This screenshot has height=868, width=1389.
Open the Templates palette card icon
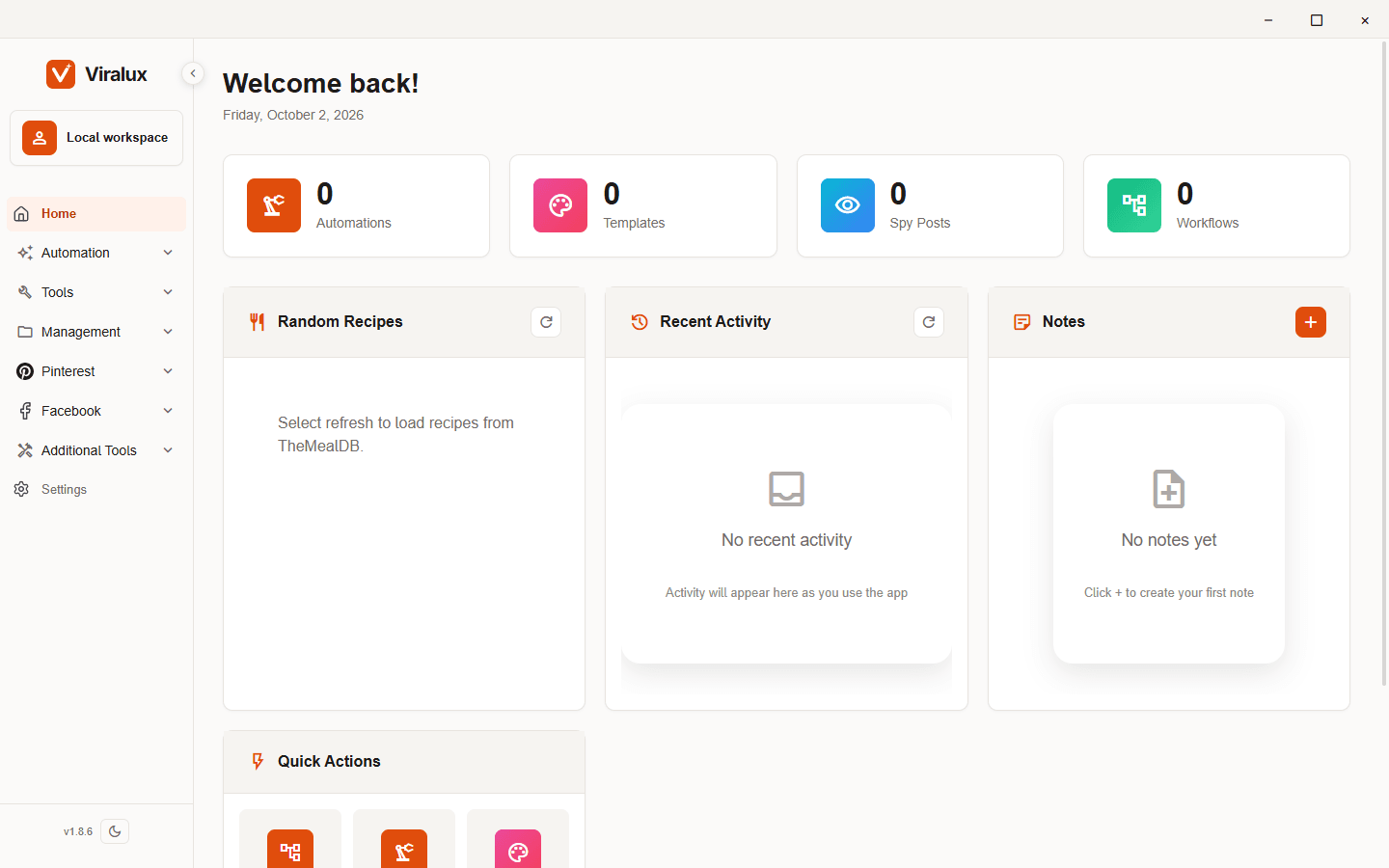pos(560,205)
